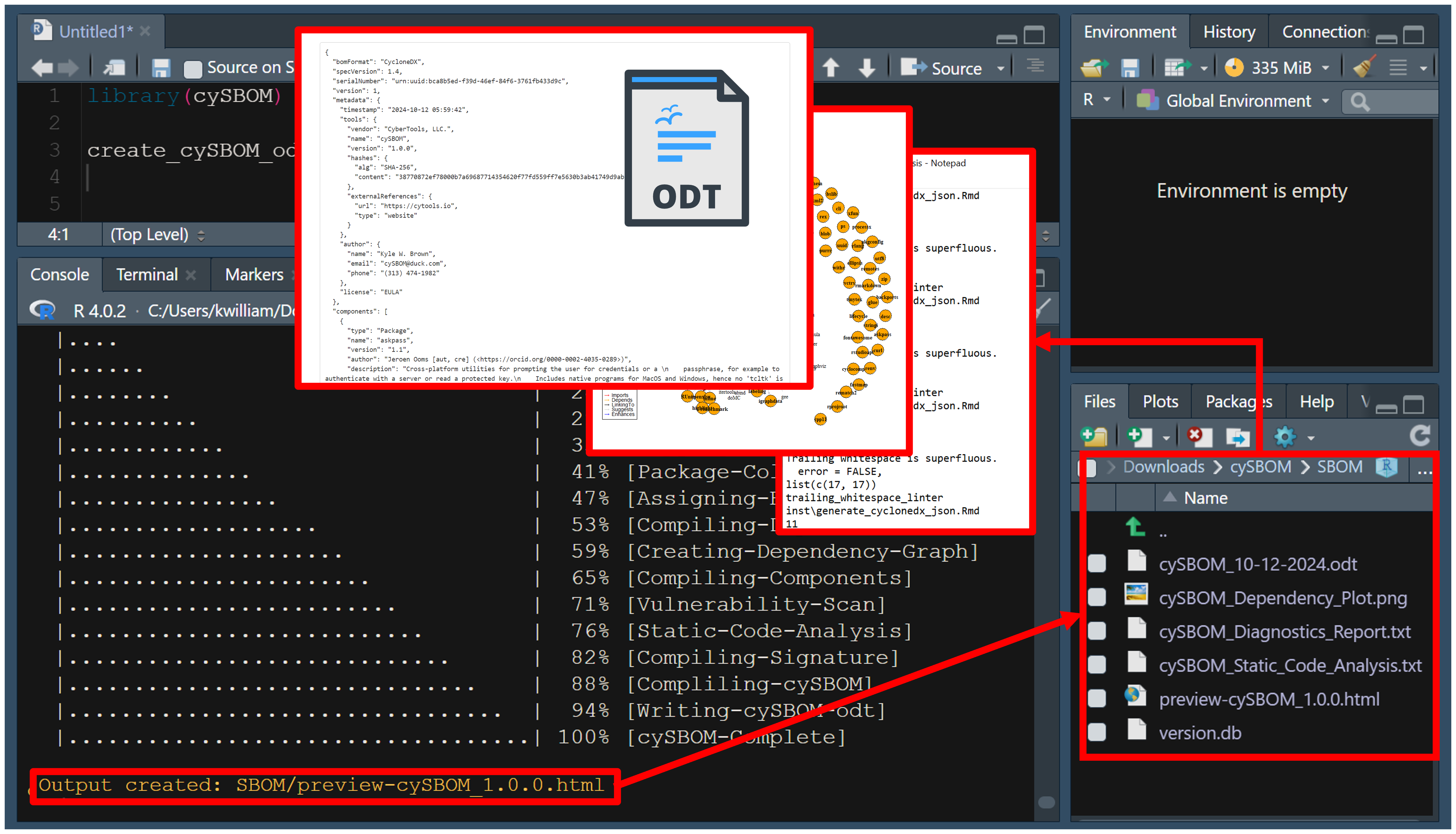
Task: Open the new blank file dropdown arrow
Action: 1166,439
